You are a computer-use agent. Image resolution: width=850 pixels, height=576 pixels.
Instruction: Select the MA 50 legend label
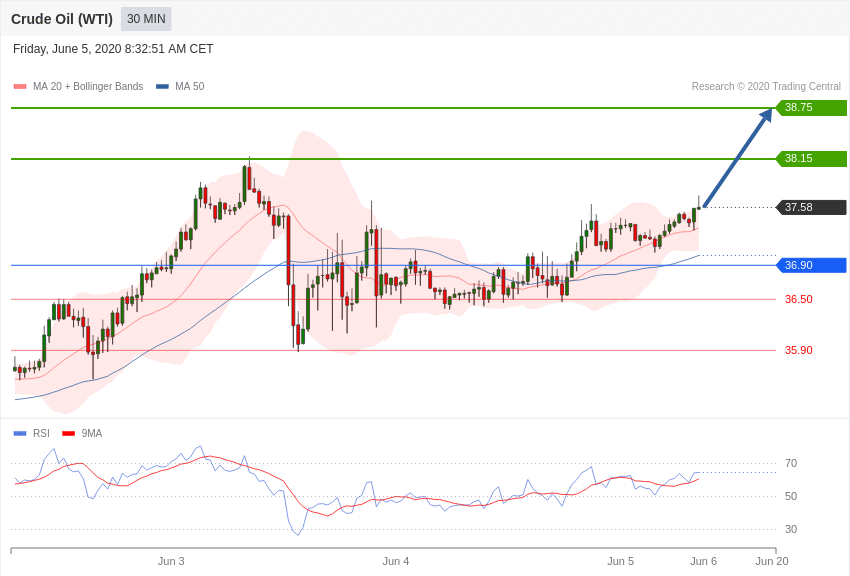tap(189, 86)
